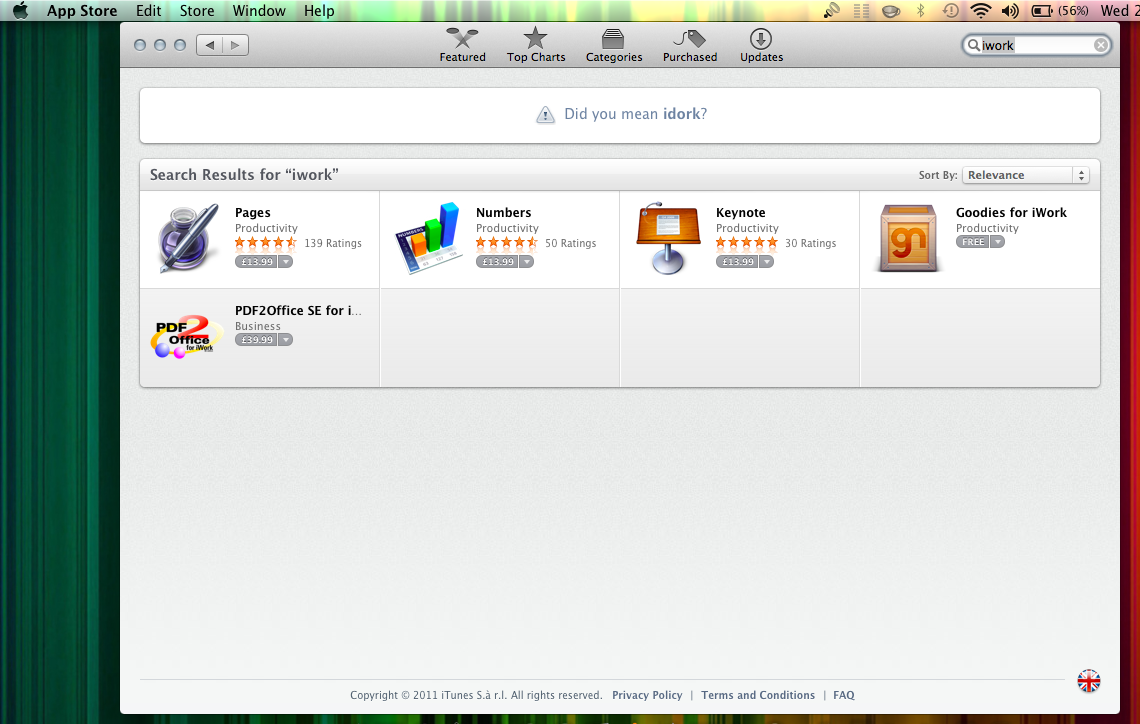
Task: Open the Categories section
Action: (614, 45)
